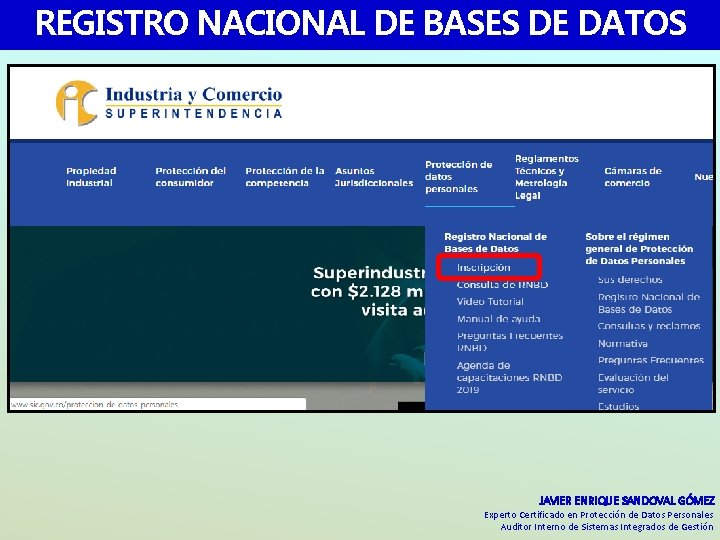This screenshot has height=540, width=720.
Task: Open right column Registro Nacional de Bases de Datos link under Sus derechos
Action: point(649,303)
